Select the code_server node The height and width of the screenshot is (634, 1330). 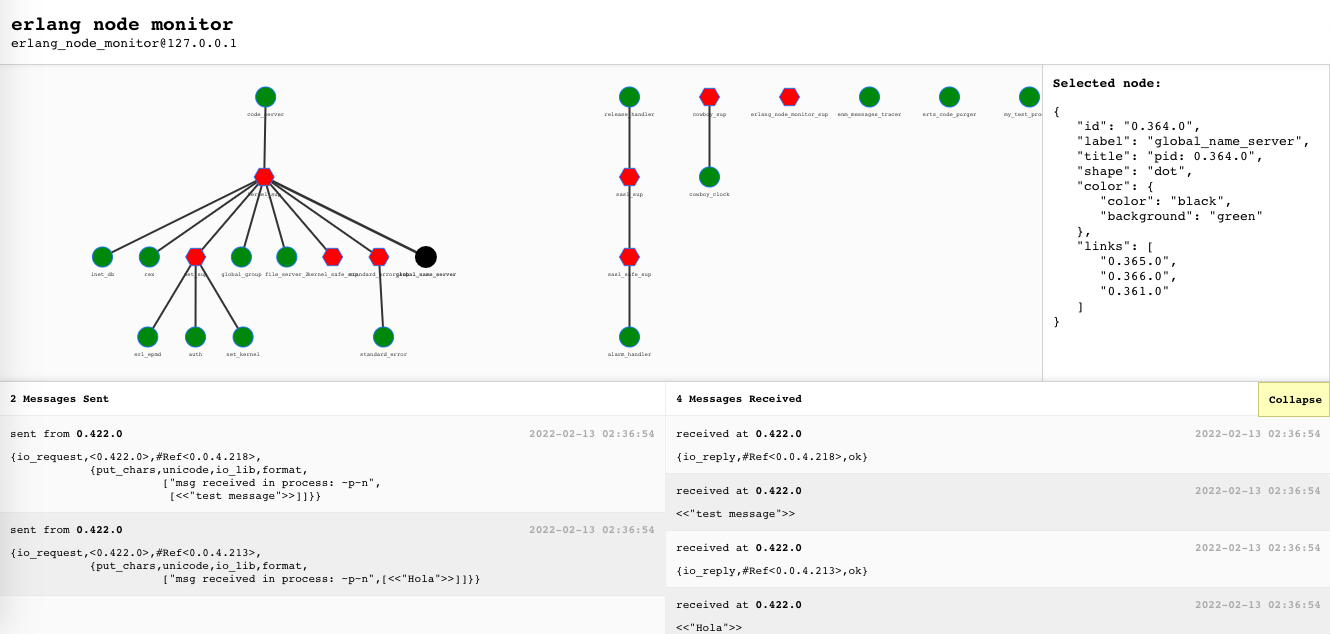[x=265, y=97]
